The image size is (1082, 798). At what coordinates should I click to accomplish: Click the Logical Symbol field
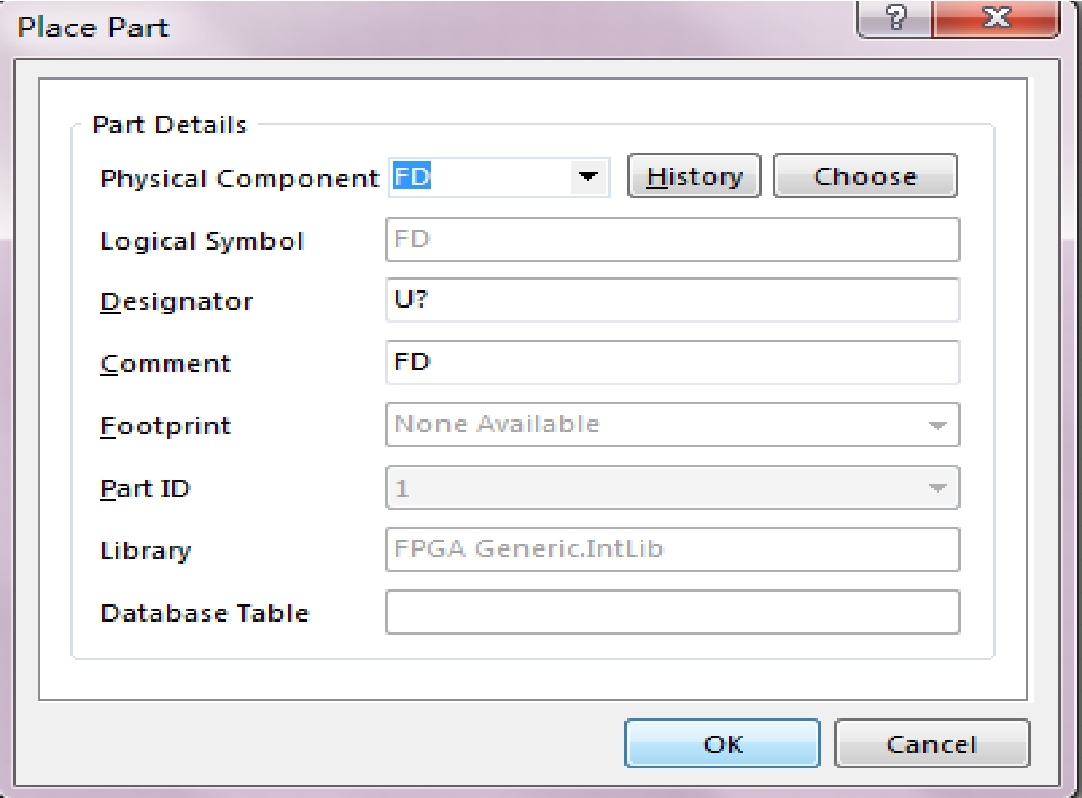point(672,240)
